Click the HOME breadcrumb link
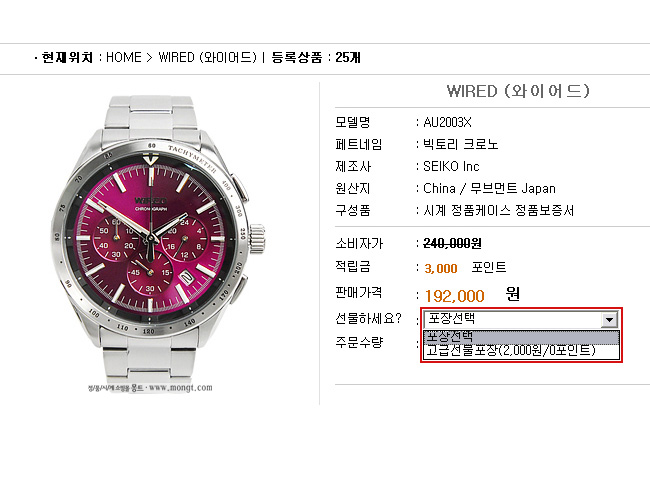The width and height of the screenshot is (650, 488). point(124,57)
